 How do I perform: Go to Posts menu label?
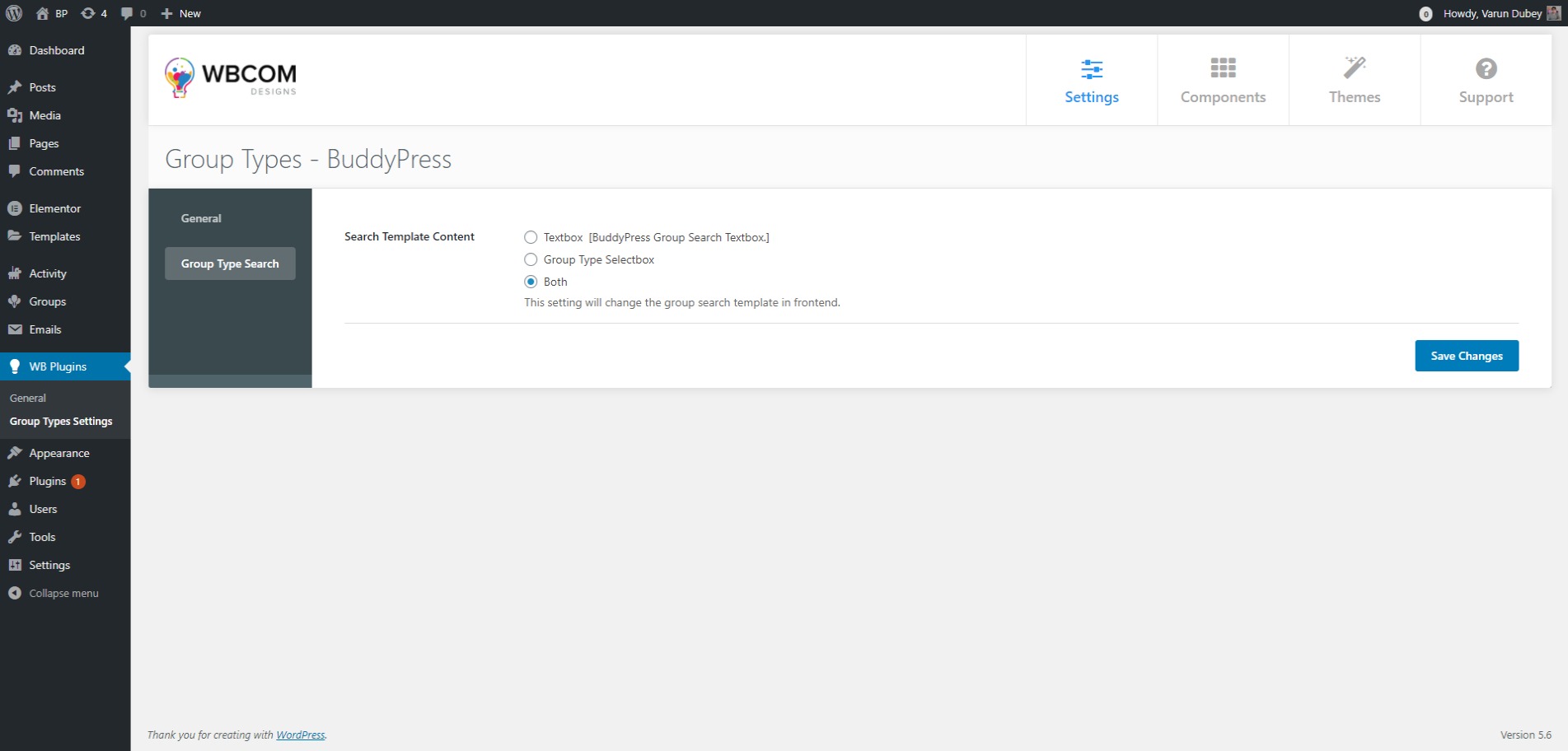[x=43, y=87]
